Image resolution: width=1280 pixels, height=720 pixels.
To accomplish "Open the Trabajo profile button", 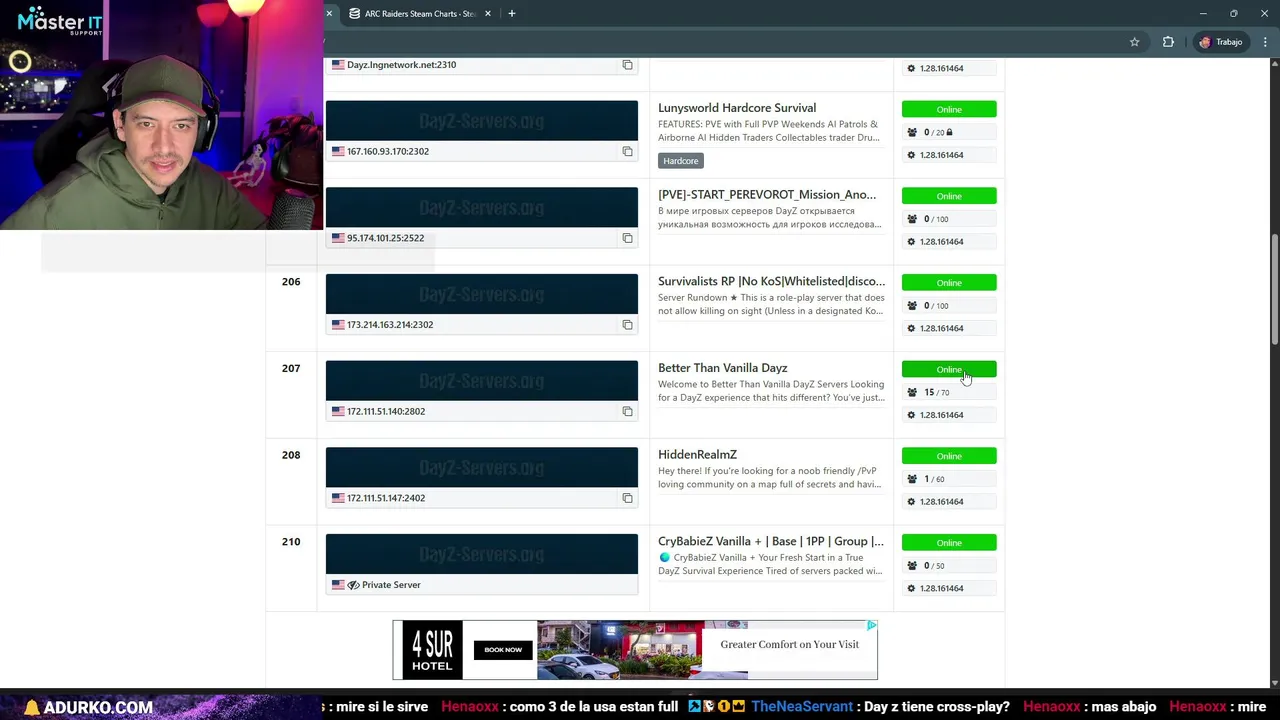I will [1220, 42].
